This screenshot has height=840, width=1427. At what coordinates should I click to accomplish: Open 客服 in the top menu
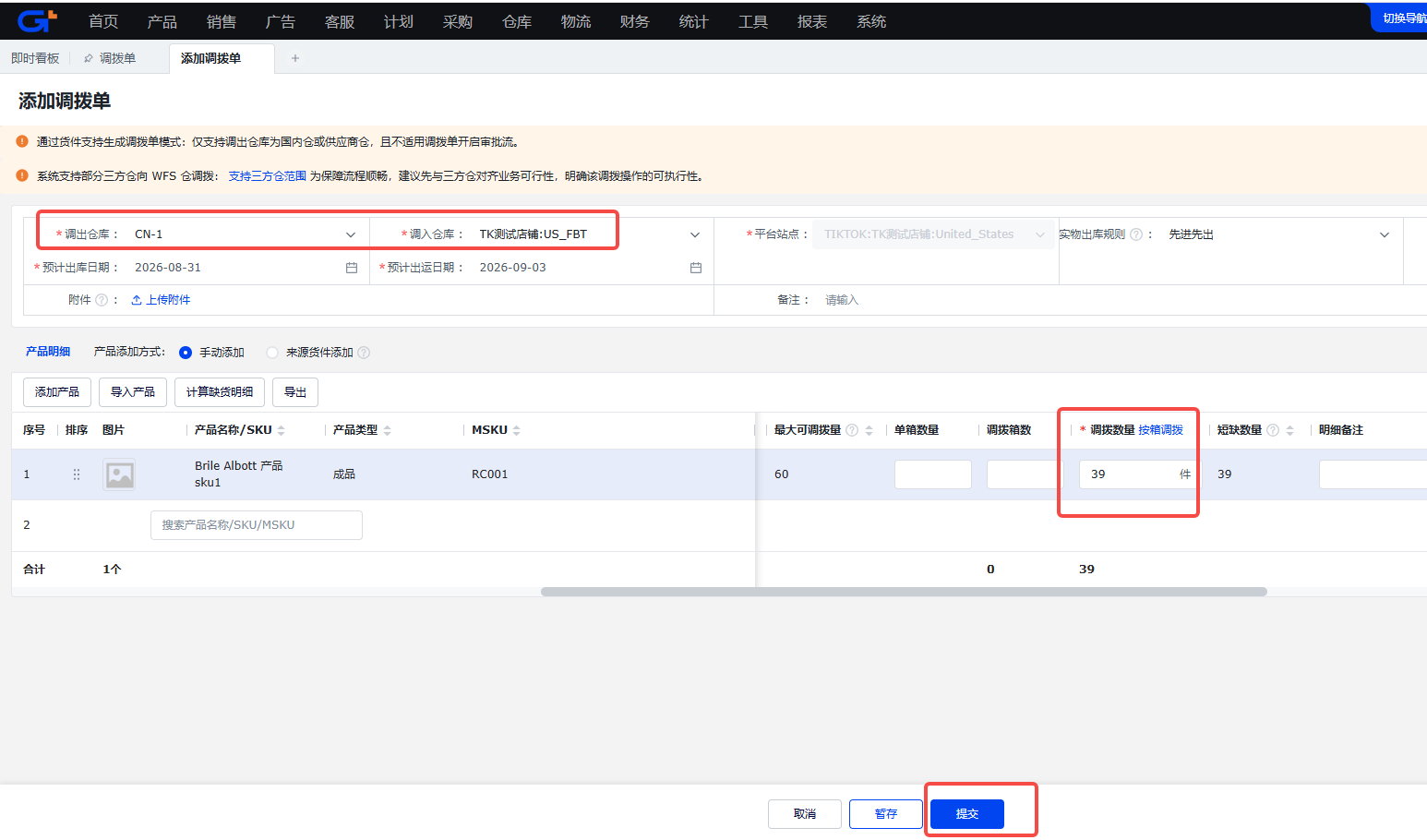pos(340,21)
